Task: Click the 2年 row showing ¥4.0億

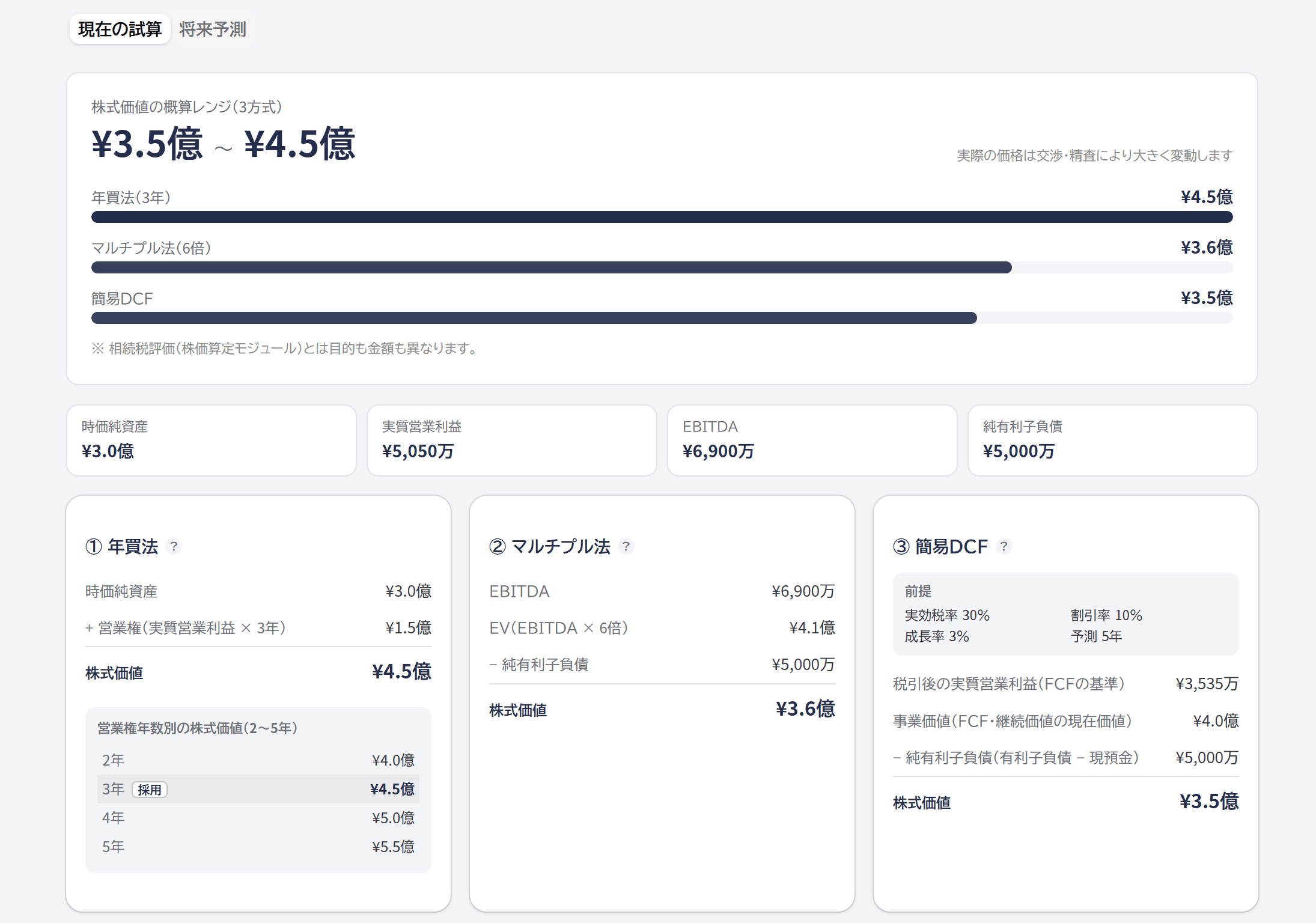Action: (258, 760)
